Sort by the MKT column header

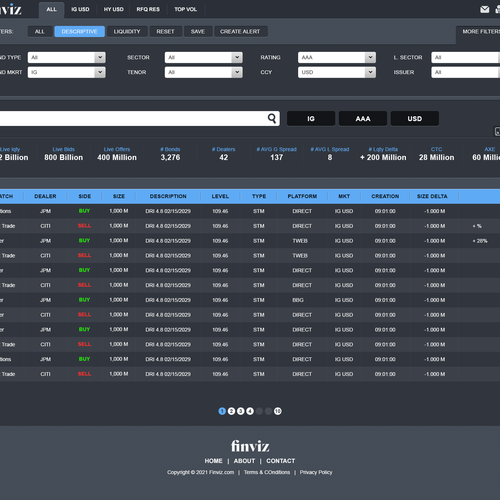click(x=344, y=196)
